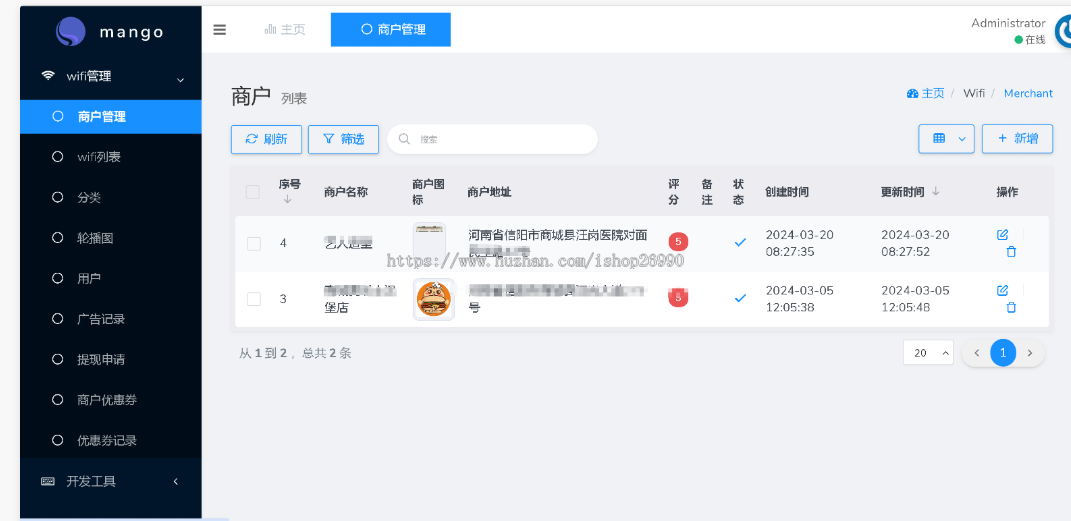Click breadcrumb link Merchant
Image resolution: width=1071 pixels, height=521 pixels.
[x=1028, y=94]
